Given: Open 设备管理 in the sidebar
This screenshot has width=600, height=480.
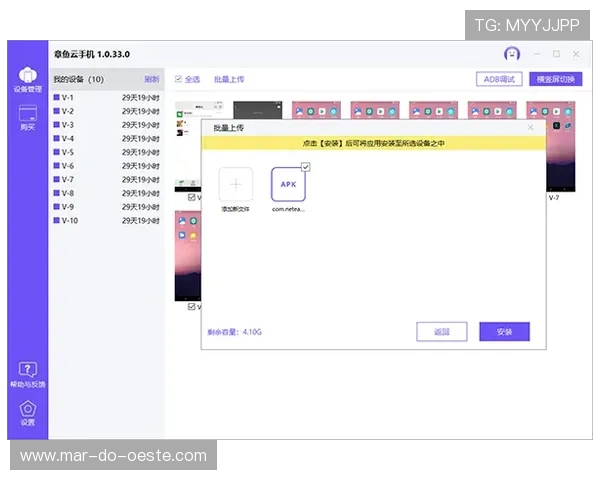Looking at the screenshot, I should pos(27,79).
